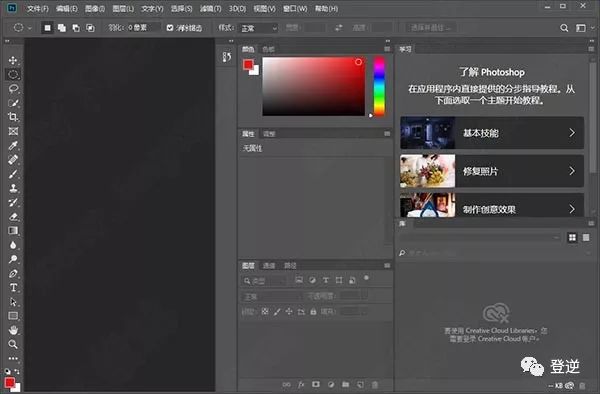Screen dimensions: 600x394
Task: Select the Zoom tool in toolbox
Action: coord(13,344)
